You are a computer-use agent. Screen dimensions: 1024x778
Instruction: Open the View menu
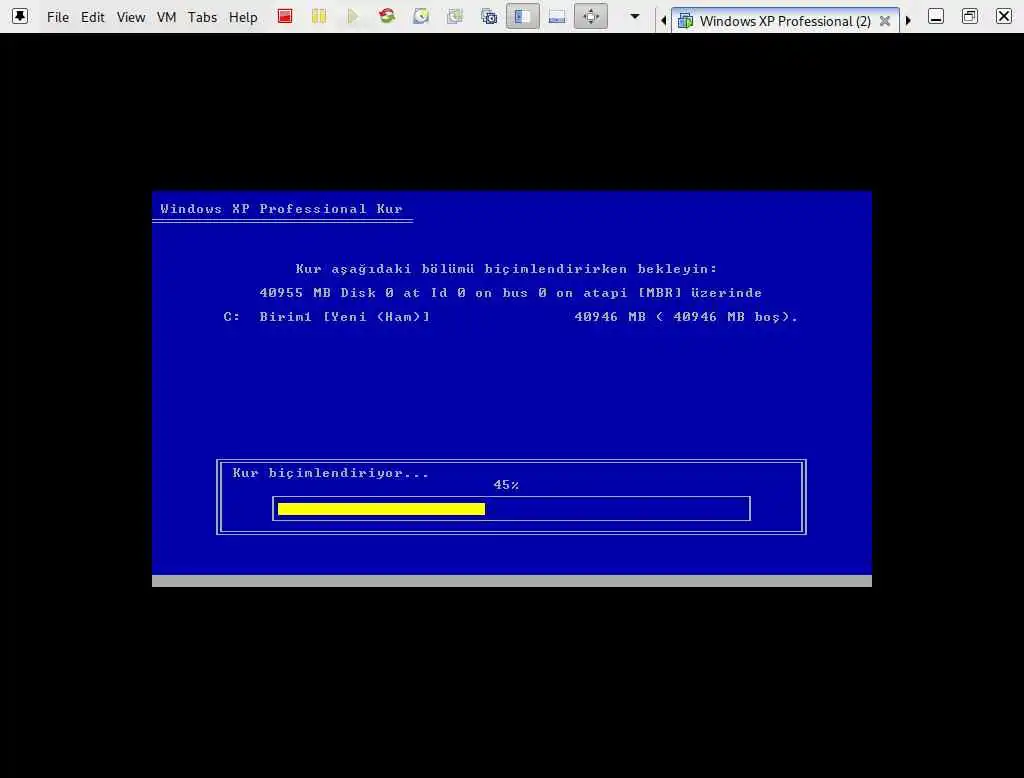coord(131,17)
